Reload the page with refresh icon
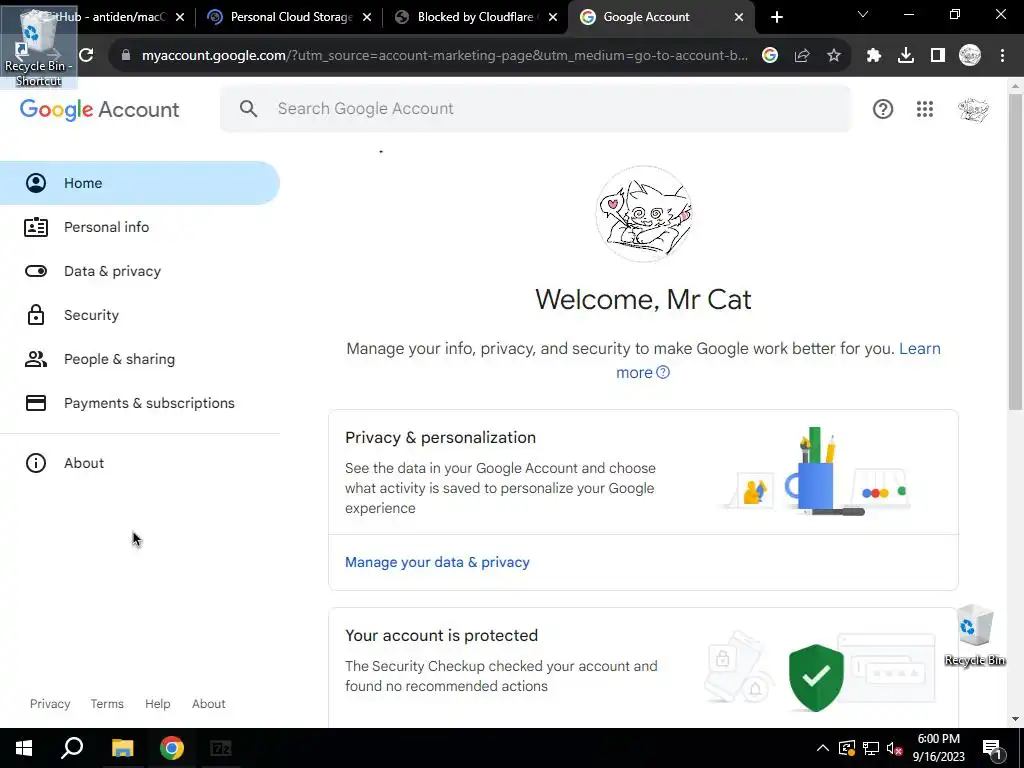Screen dimensions: 1024x768 click(x=86, y=56)
